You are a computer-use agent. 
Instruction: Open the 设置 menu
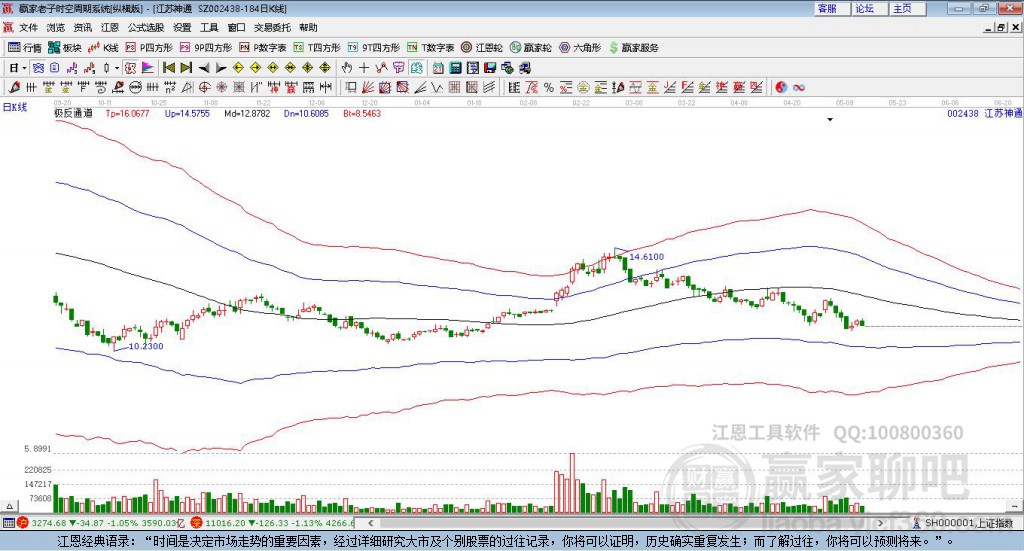click(182, 27)
